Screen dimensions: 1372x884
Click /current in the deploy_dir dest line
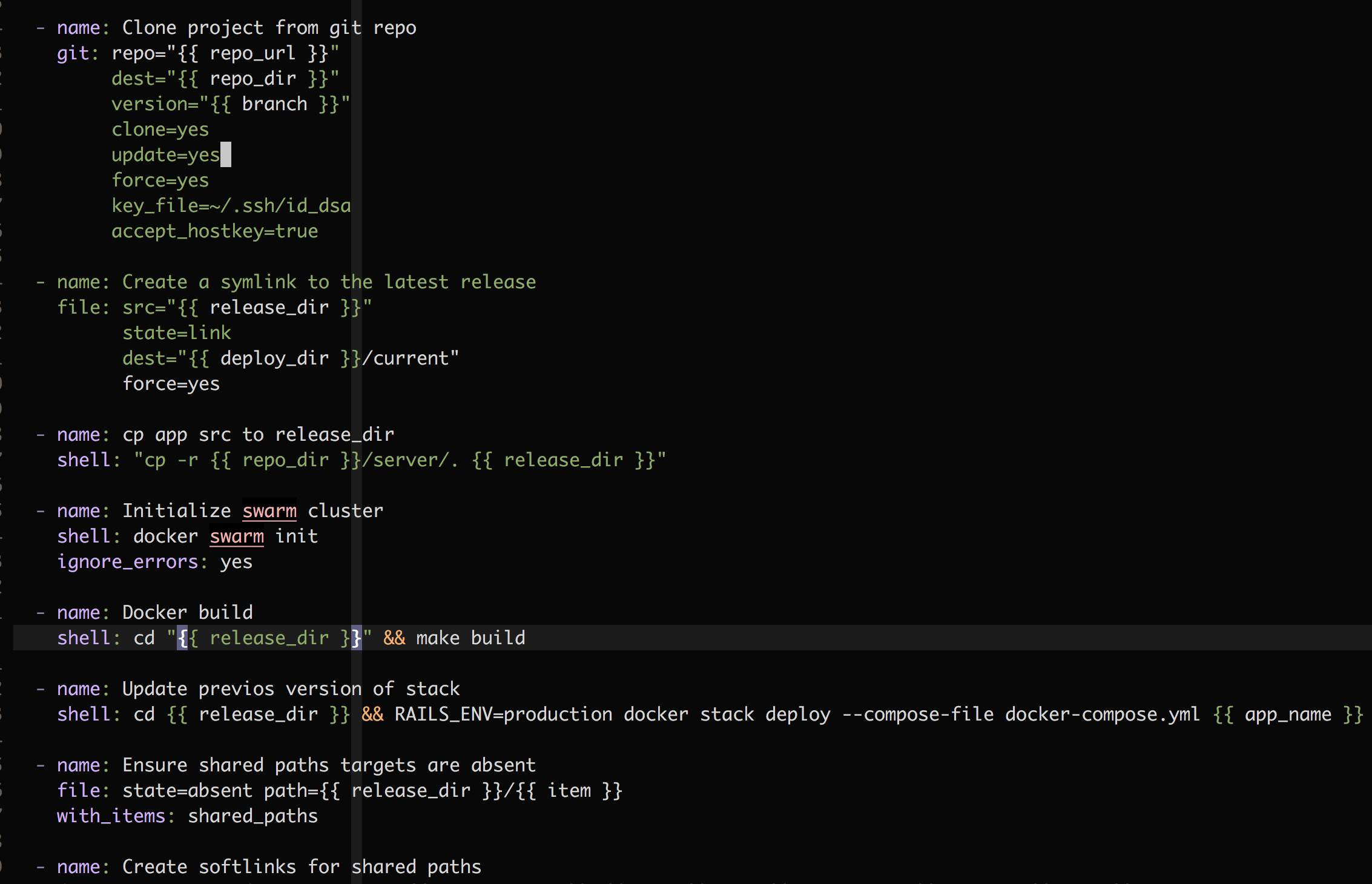pyautogui.click(x=405, y=358)
